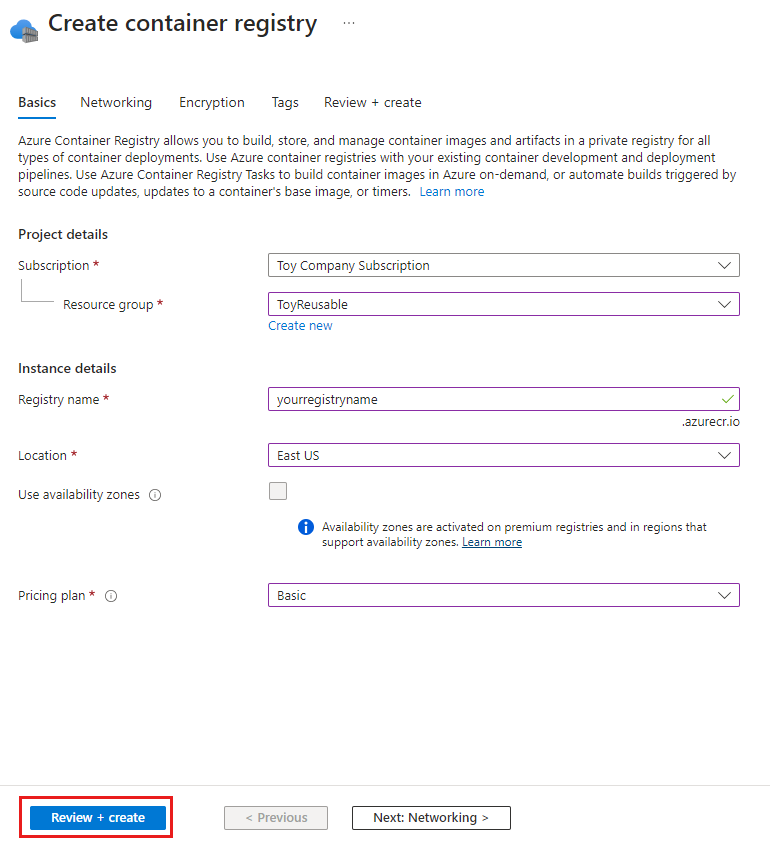The width and height of the screenshot is (770, 846).
Task: Open the Subscription dropdown
Action: coord(504,265)
